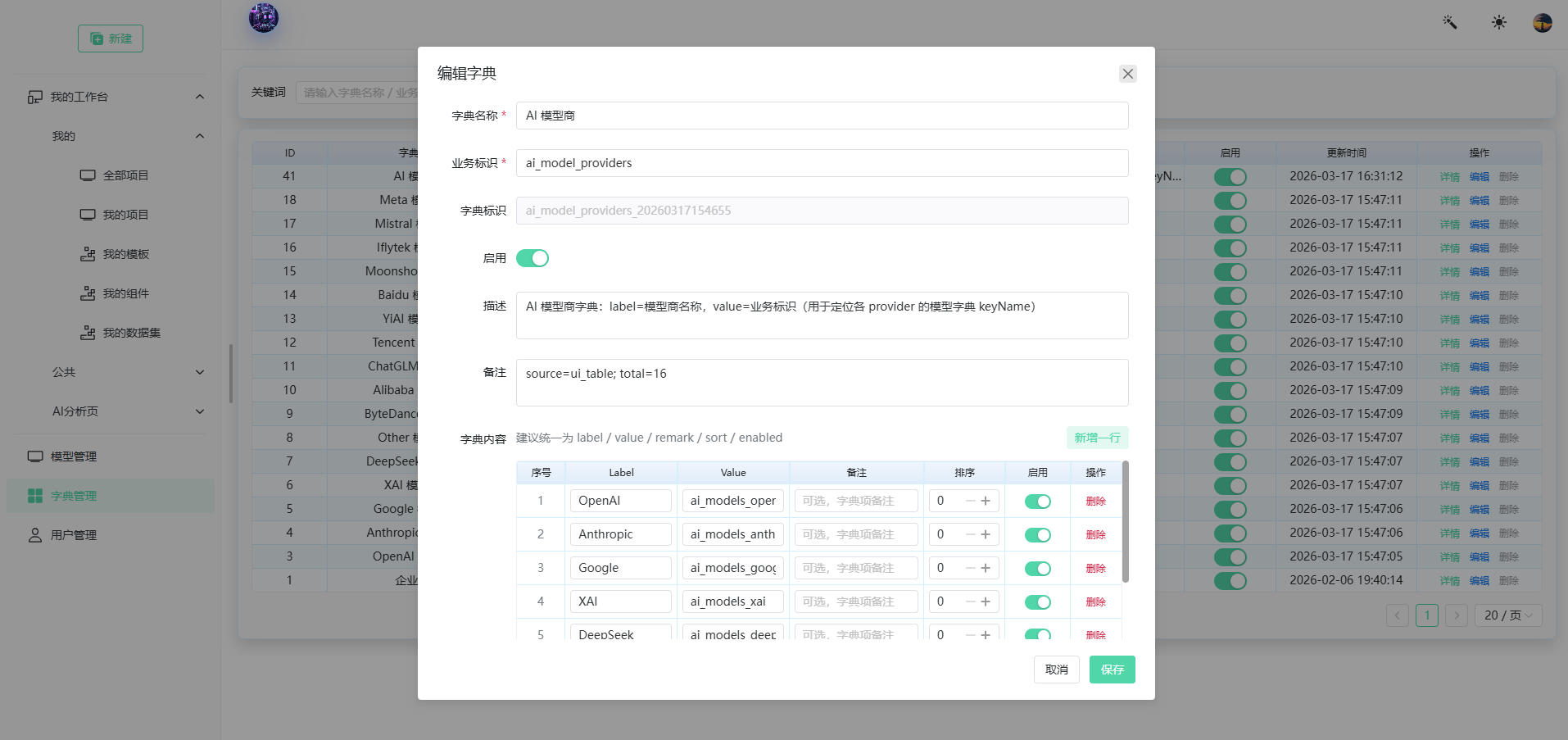Toggle the background switch for the 16:31:12 row
The width and height of the screenshot is (1568, 740).
[1230, 177]
